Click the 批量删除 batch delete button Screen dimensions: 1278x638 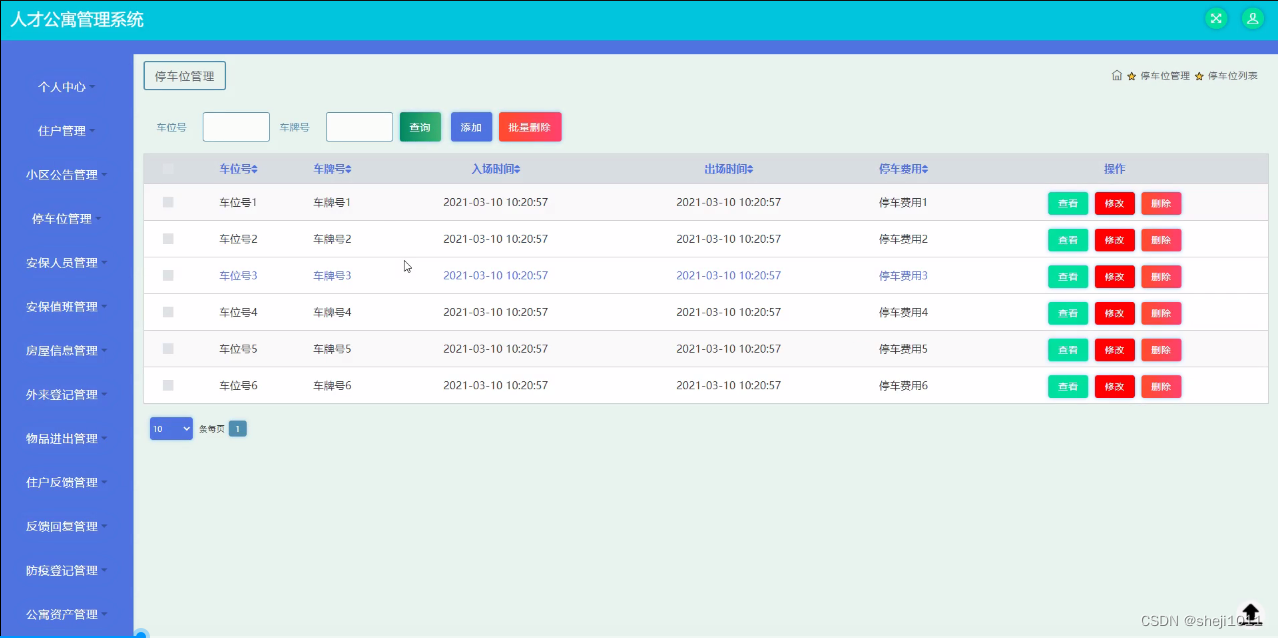(529, 127)
